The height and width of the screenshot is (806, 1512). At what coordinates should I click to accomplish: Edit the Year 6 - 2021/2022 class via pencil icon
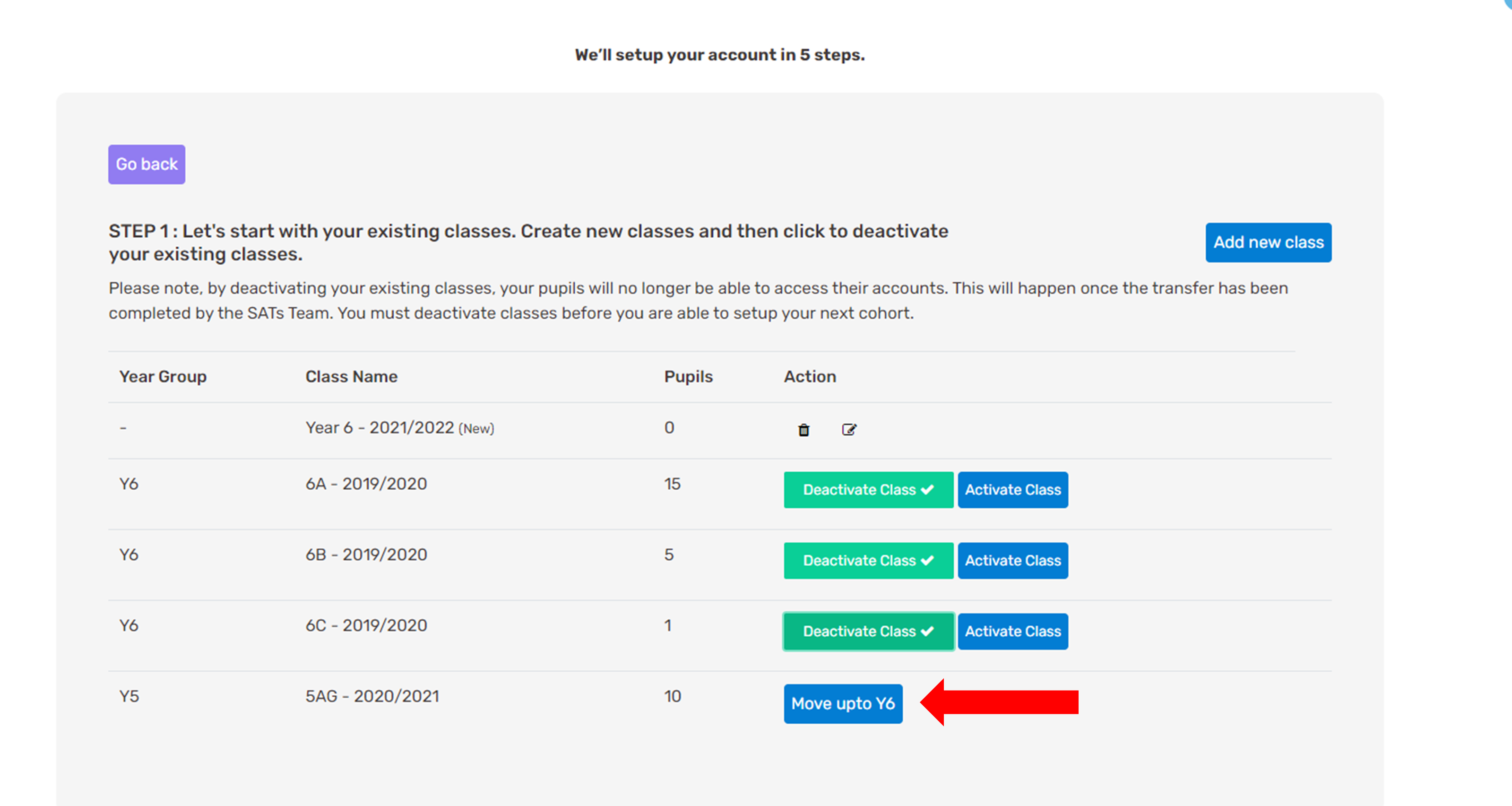(849, 430)
